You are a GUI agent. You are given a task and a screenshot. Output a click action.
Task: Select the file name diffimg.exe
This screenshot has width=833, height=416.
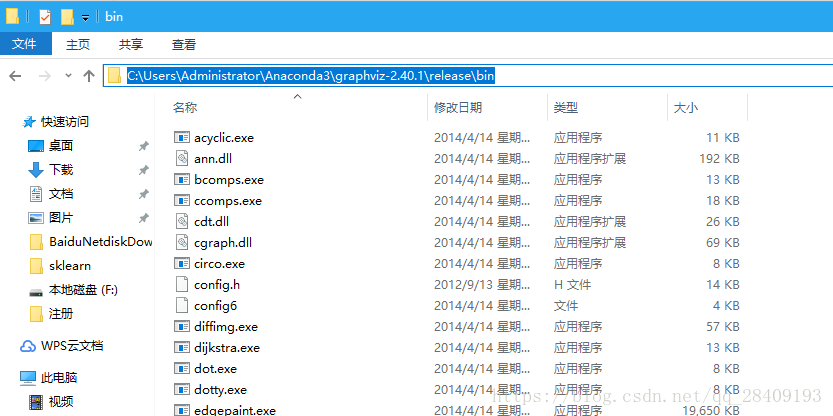click(226, 327)
